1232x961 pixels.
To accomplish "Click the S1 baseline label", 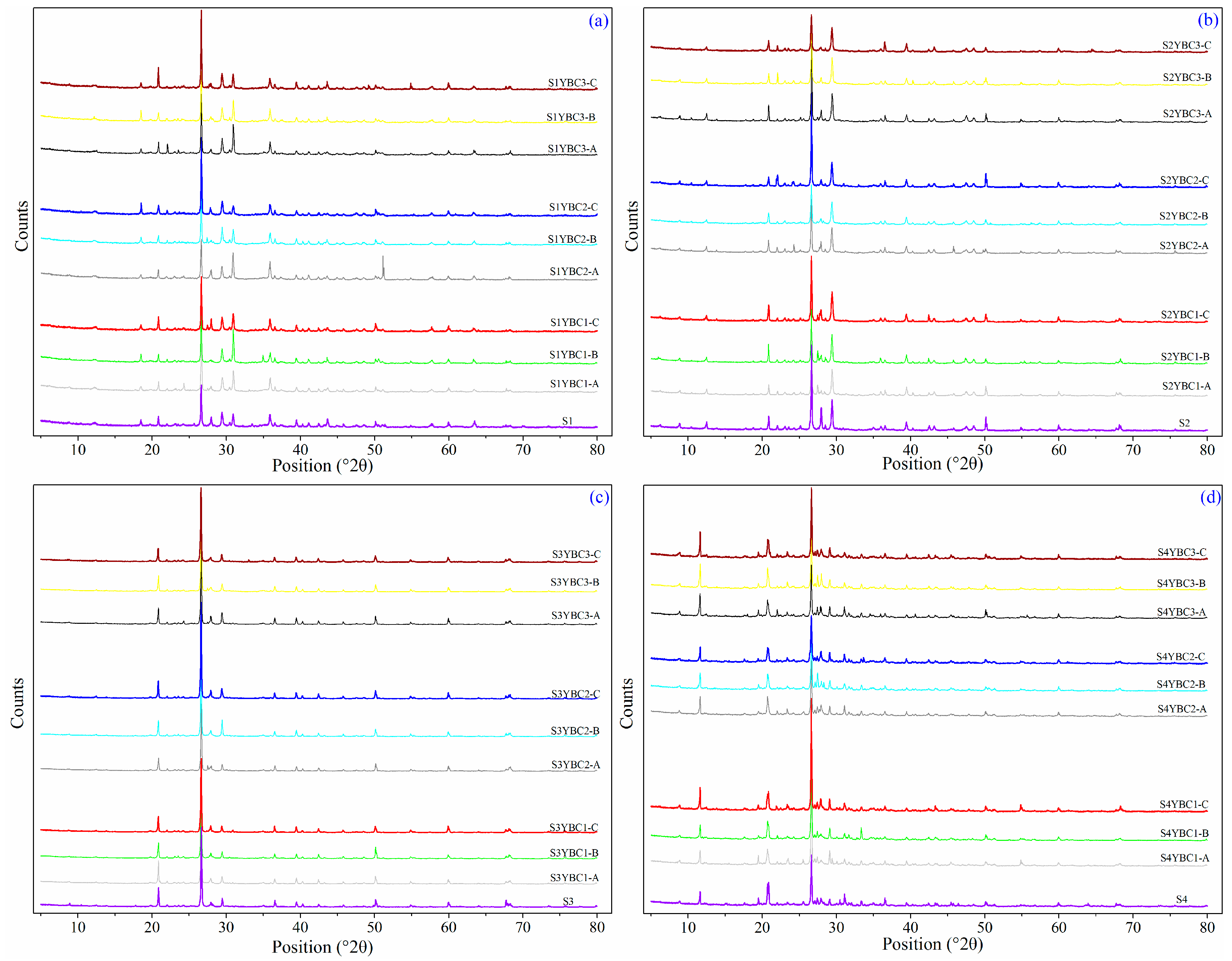I will pyautogui.click(x=567, y=421).
